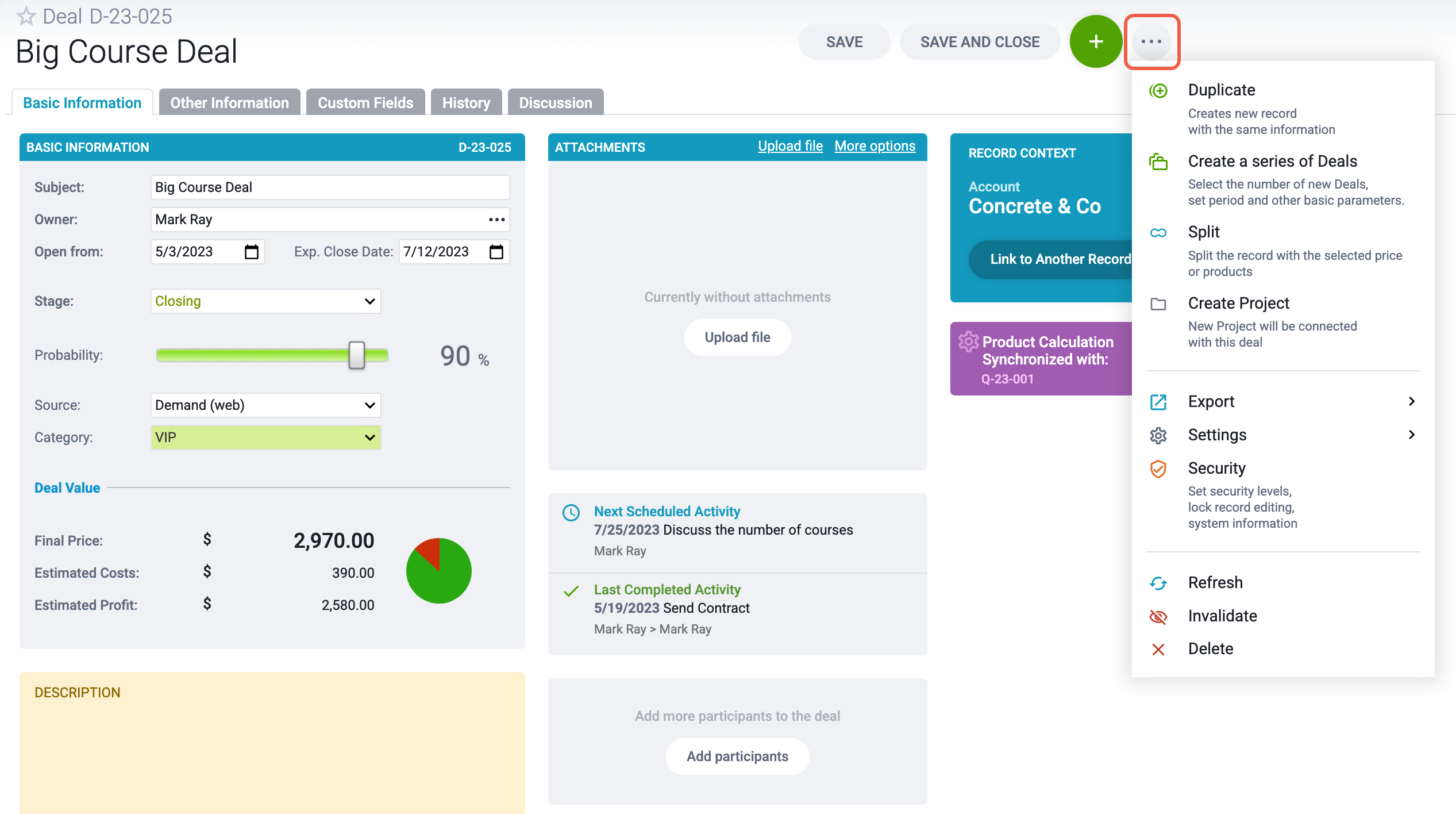Click the Final Price value 2,970.00
The image size is (1456, 814).
(334, 540)
